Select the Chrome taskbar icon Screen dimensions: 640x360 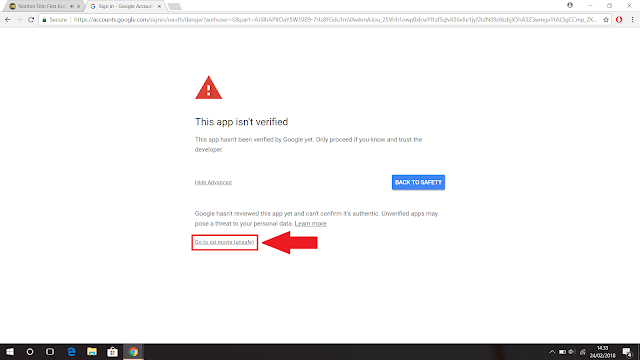point(133,352)
